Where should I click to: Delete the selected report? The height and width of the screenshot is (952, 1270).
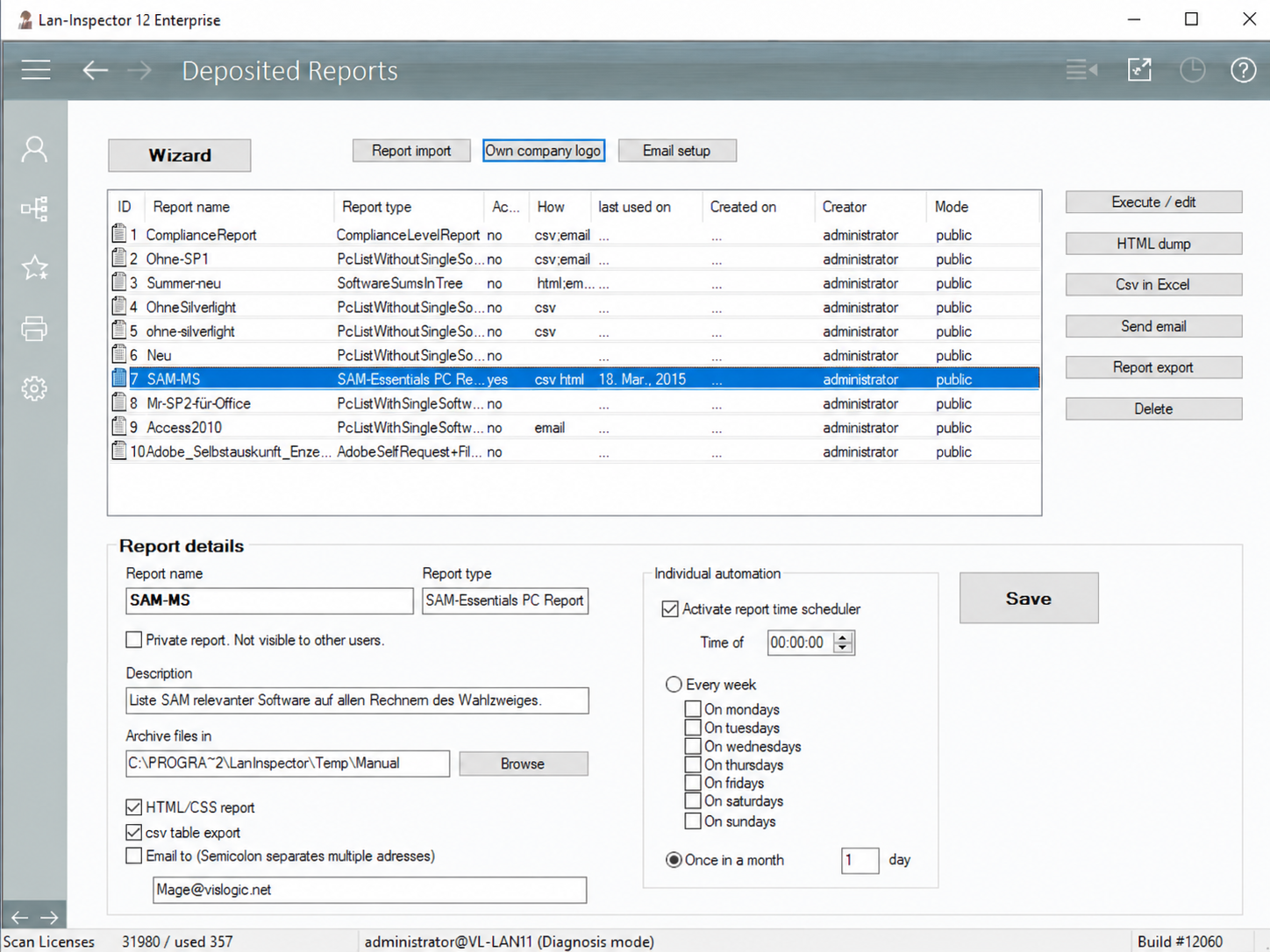click(1154, 409)
